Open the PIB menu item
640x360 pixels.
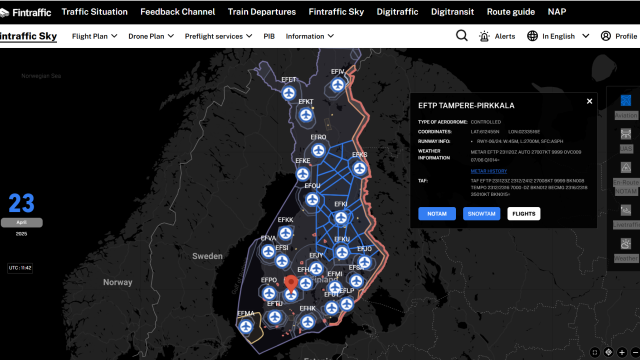pos(269,36)
